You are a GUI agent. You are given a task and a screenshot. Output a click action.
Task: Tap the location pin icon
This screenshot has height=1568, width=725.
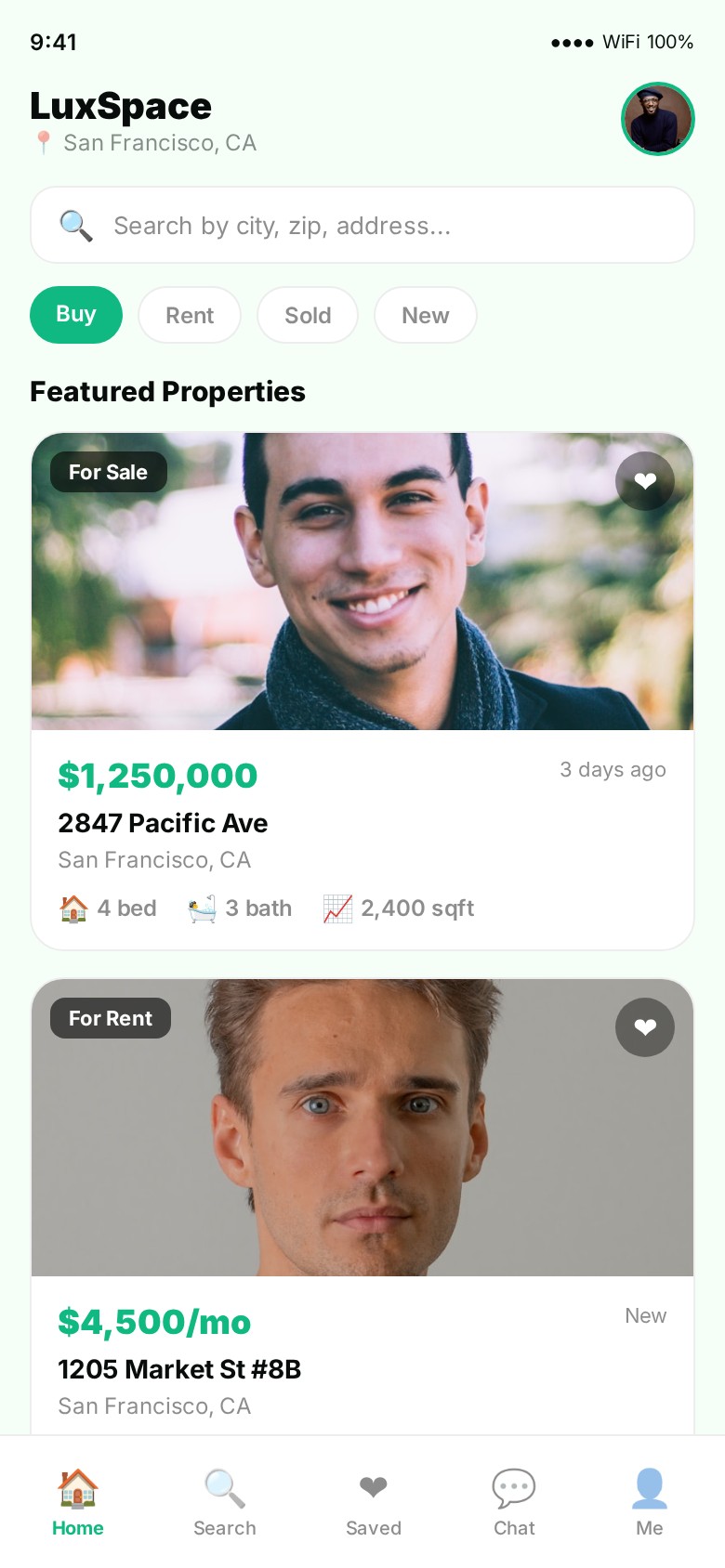(43, 143)
